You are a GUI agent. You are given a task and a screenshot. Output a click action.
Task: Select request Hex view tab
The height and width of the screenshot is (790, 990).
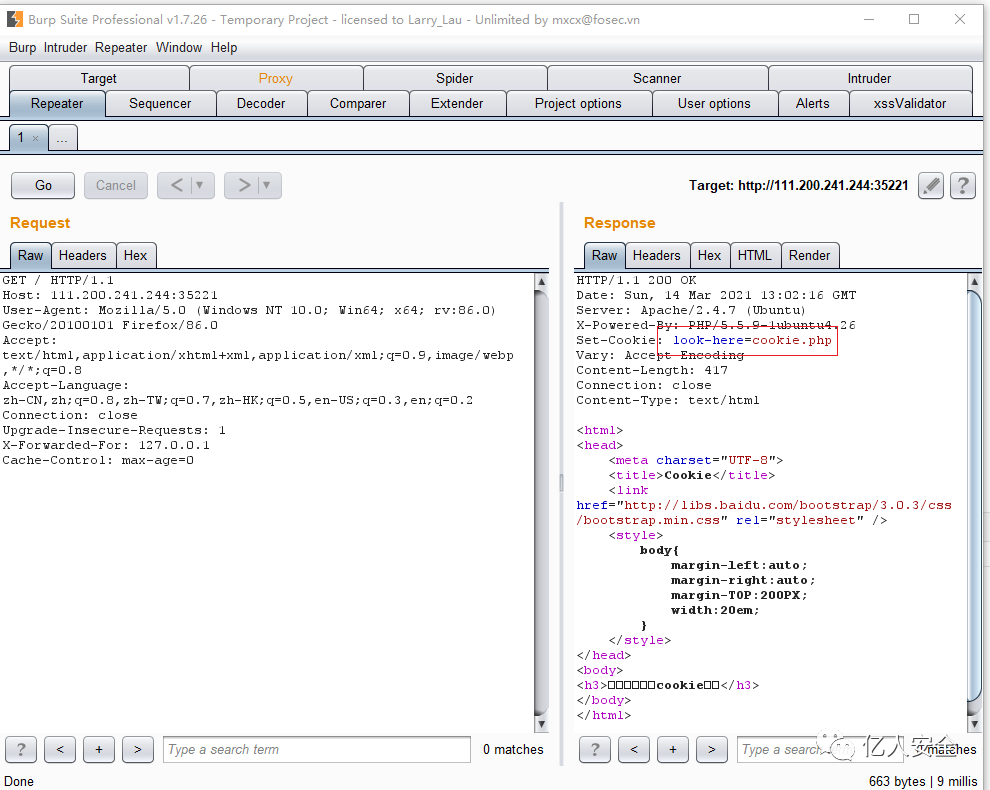coord(136,255)
